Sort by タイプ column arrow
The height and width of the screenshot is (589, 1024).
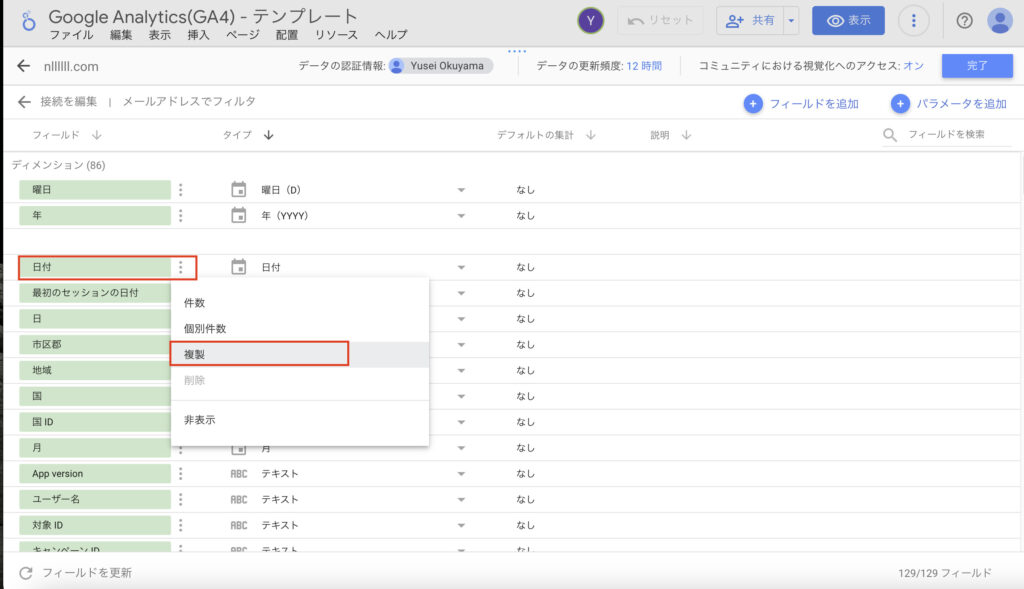(x=268, y=135)
